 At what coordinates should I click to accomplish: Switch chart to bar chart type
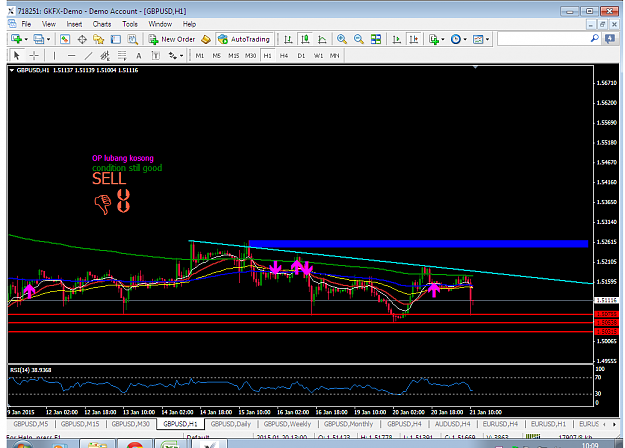coord(288,39)
